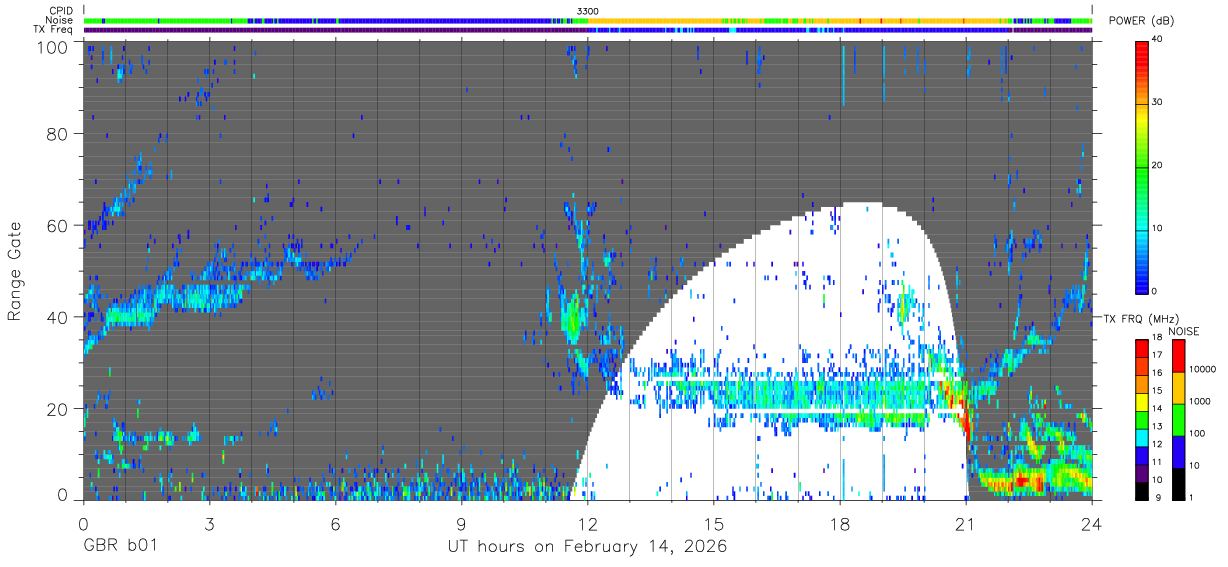Click the CPID value '3300'
The image size is (1228, 567).
588,11
